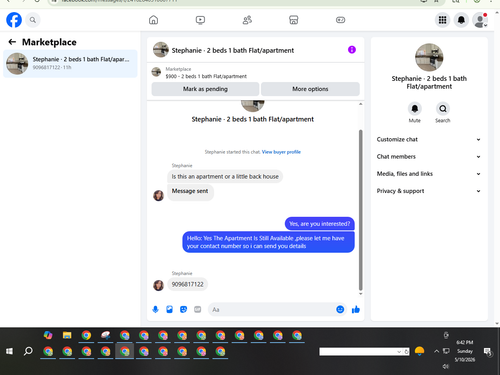Expand Media, files and links section

pos(429,174)
